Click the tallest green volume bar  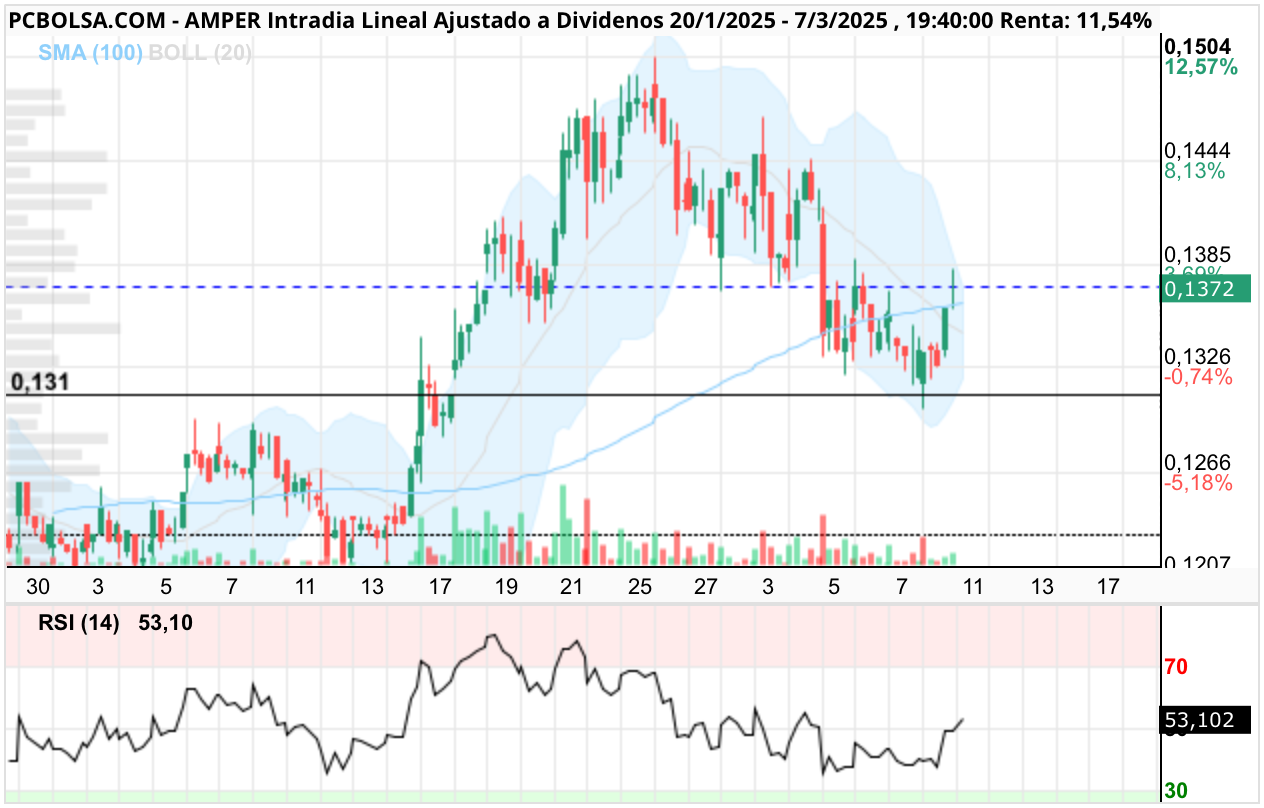coord(564,526)
